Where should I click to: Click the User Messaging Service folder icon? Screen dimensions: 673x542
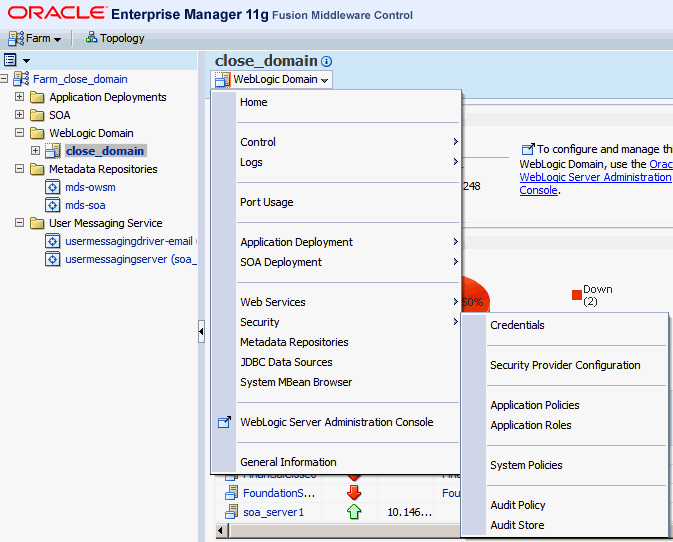click(x=37, y=224)
